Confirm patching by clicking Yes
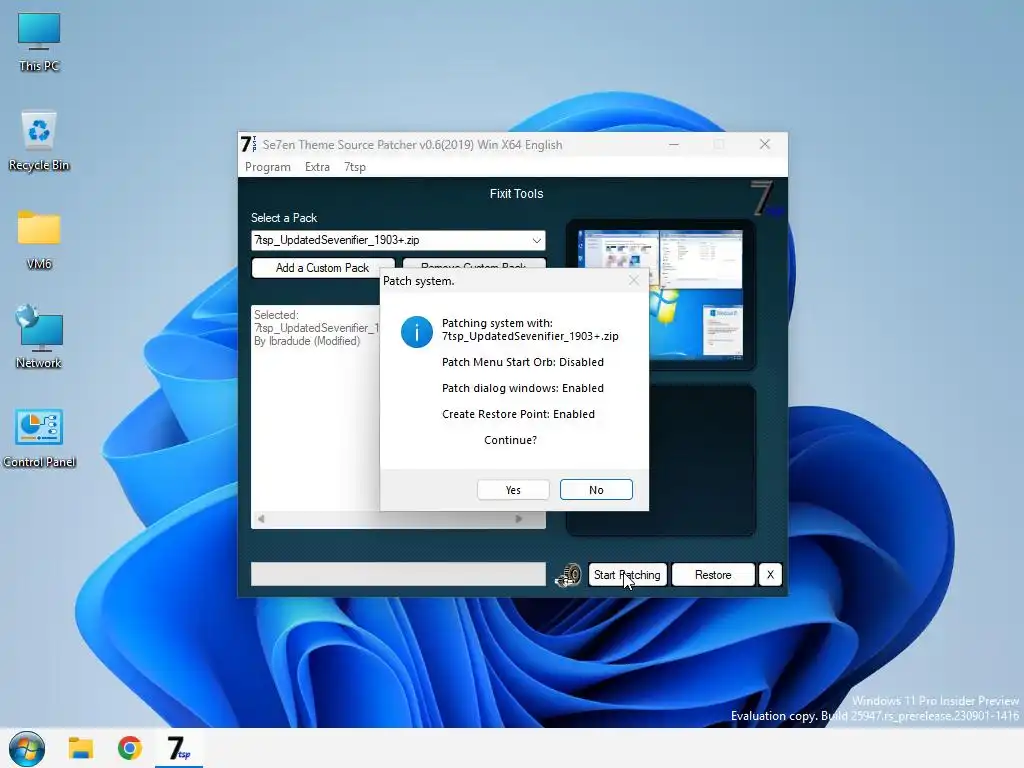The height and width of the screenshot is (768, 1024). point(513,490)
